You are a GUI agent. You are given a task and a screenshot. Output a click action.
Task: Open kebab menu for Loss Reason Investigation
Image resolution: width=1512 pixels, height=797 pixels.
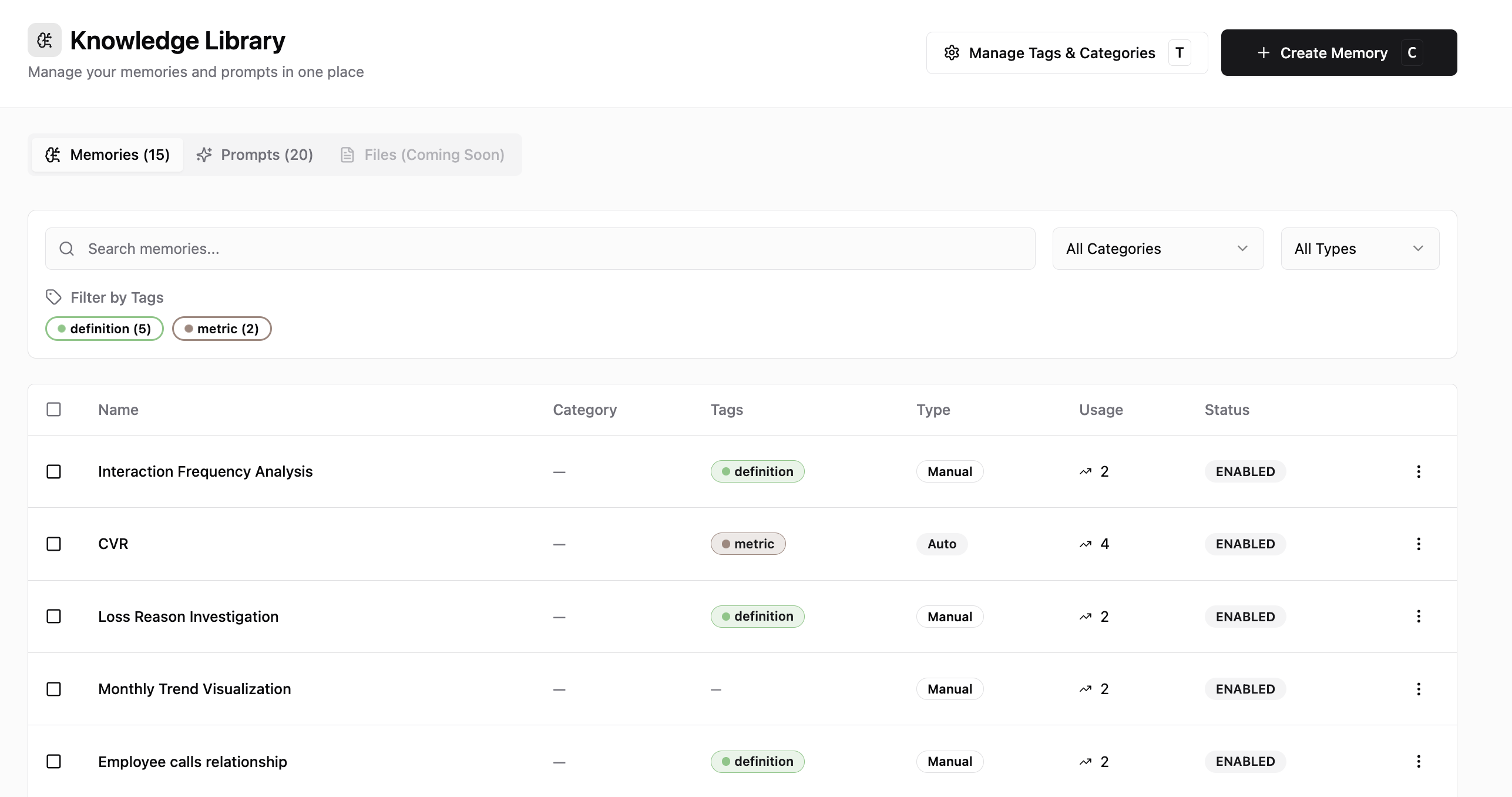click(1418, 617)
